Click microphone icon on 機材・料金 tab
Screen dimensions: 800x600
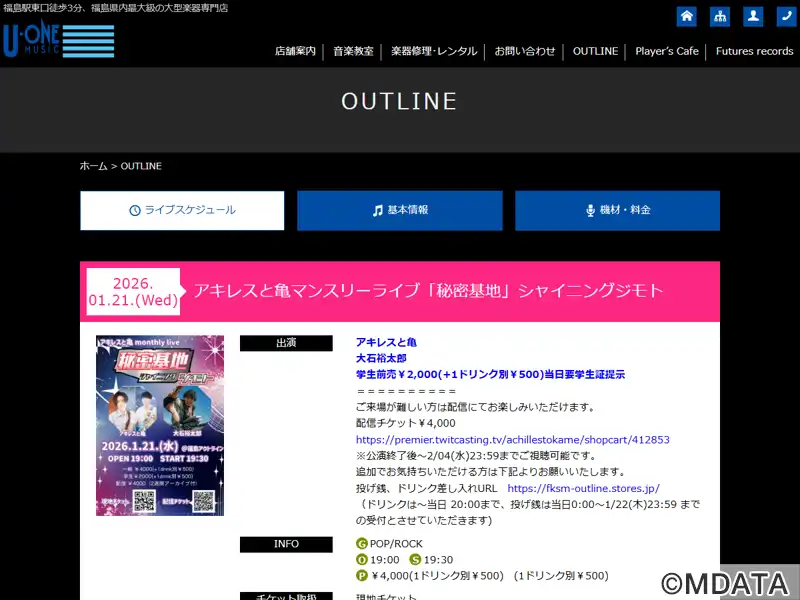tap(590, 210)
